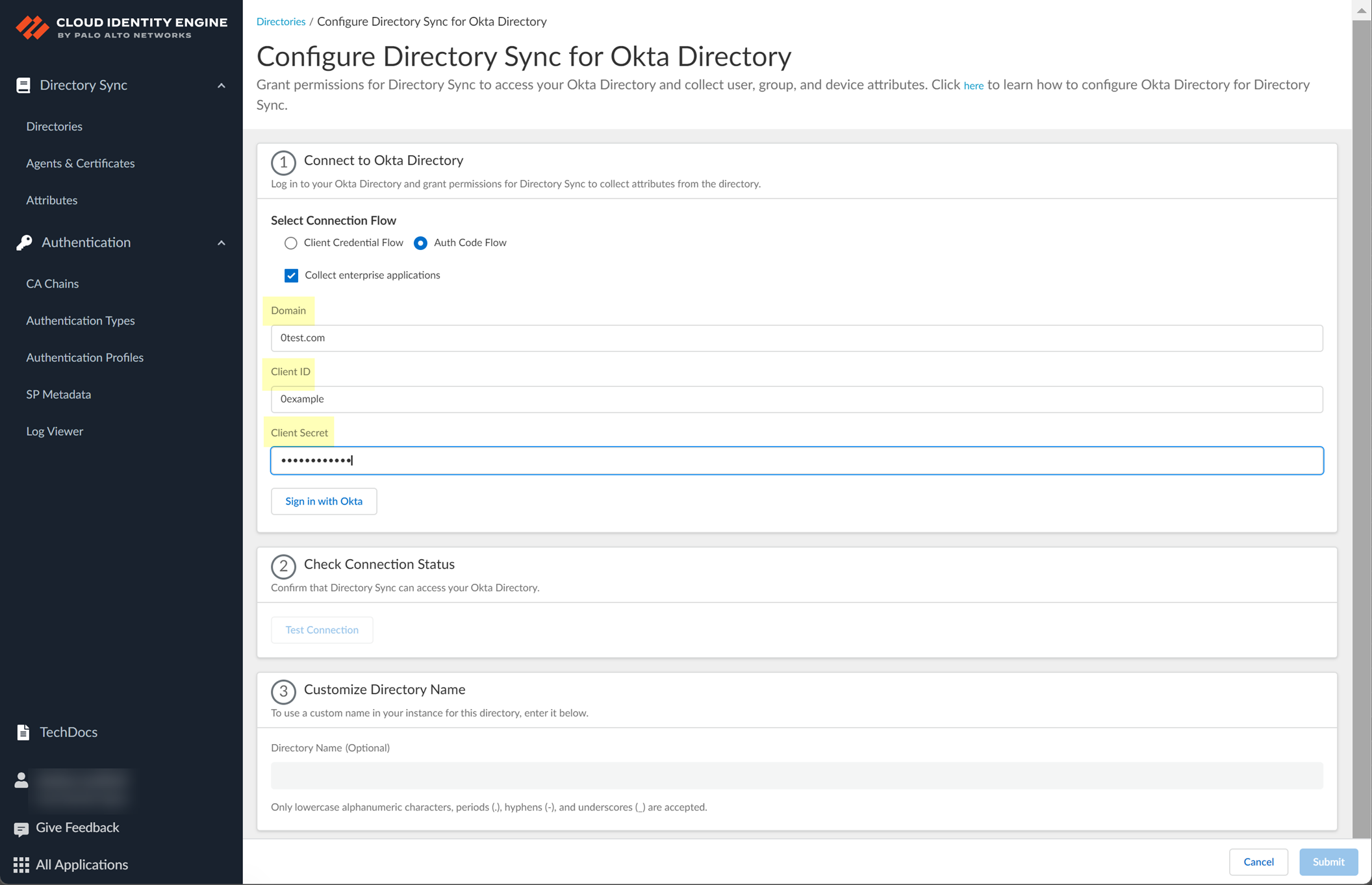This screenshot has width=1372, height=885.
Task: Click the Customize Directory Name heading
Action: 385,690
